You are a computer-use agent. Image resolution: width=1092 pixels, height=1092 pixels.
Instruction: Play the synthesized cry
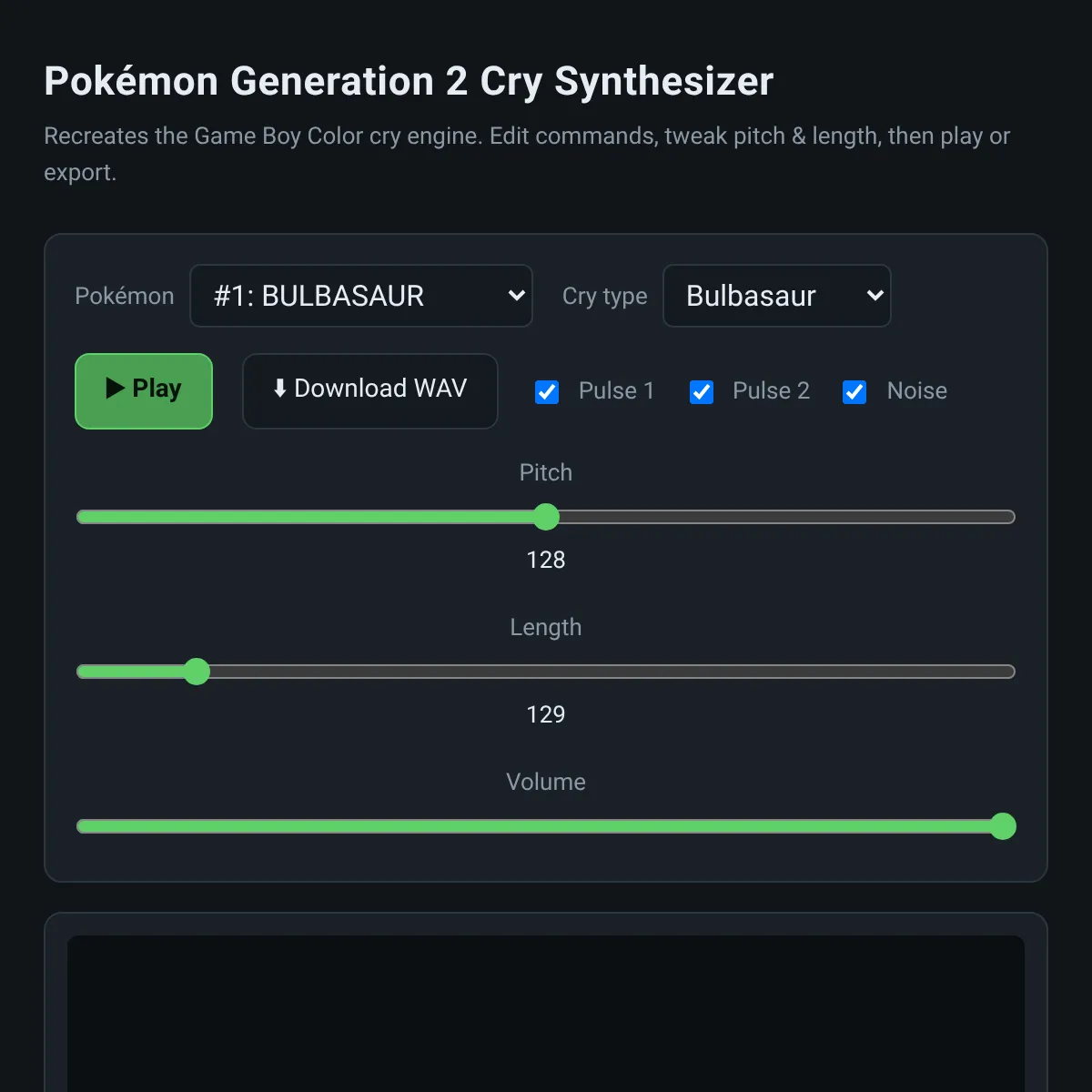(144, 391)
